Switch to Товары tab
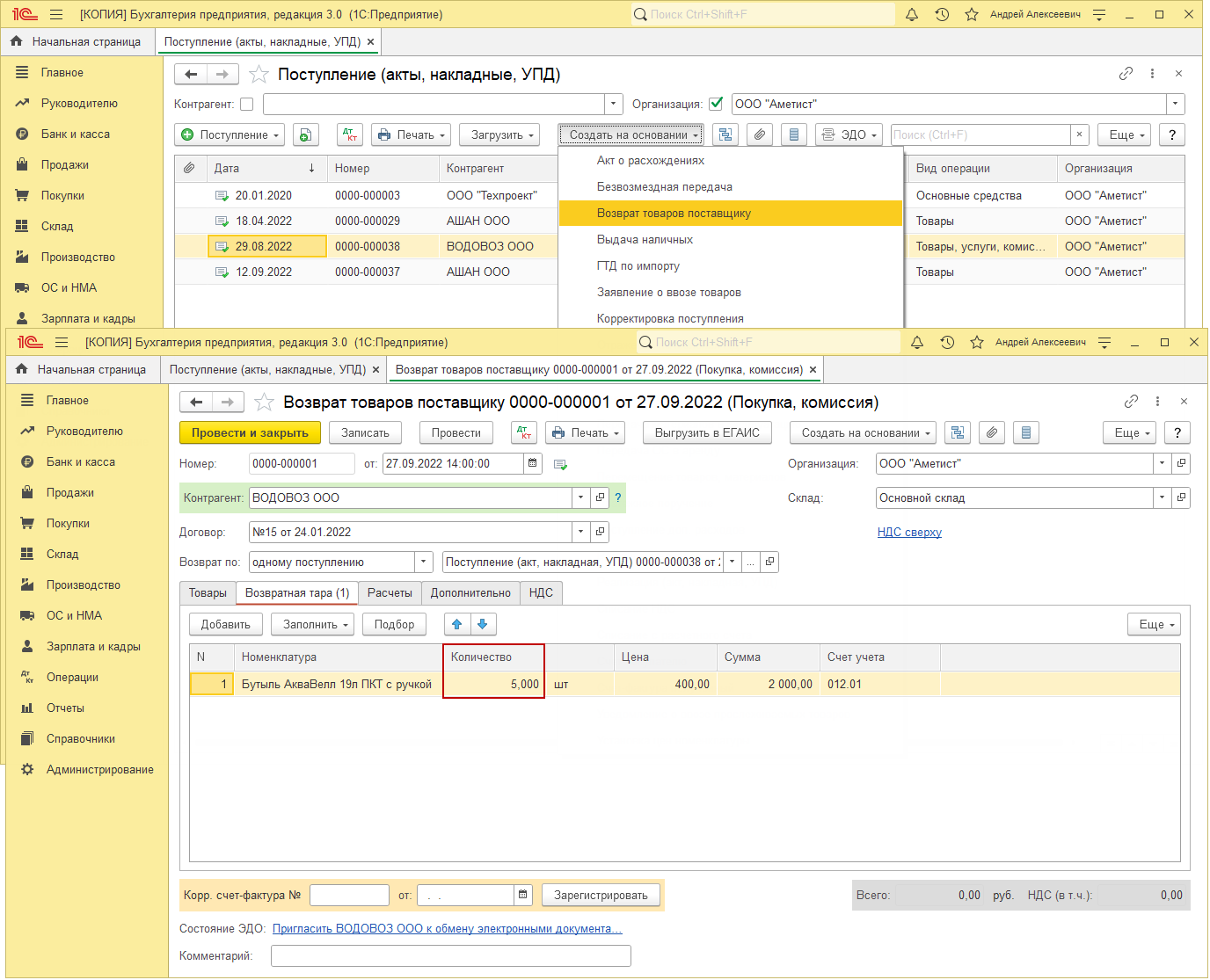1210x980 pixels. pyautogui.click(x=208, y=592)
